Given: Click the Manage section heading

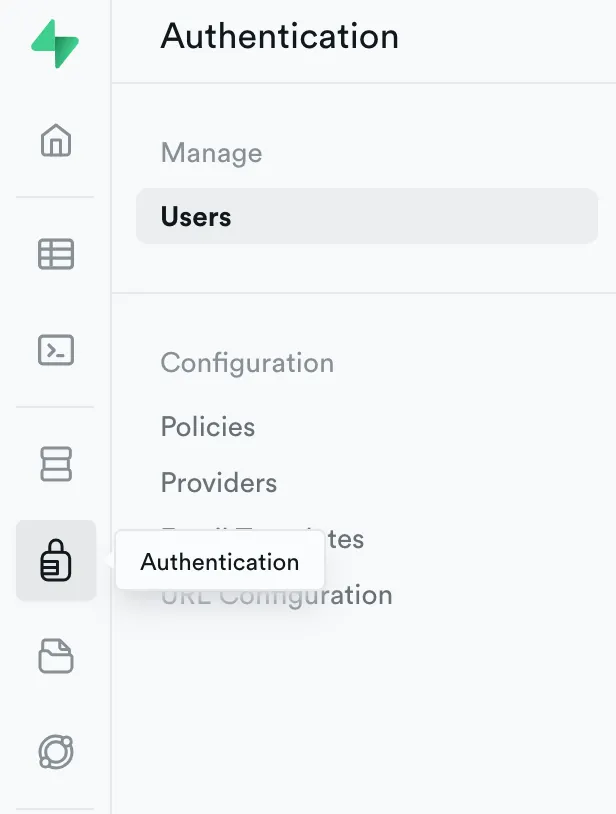Looking at the screenshot, I should point(211,153).
